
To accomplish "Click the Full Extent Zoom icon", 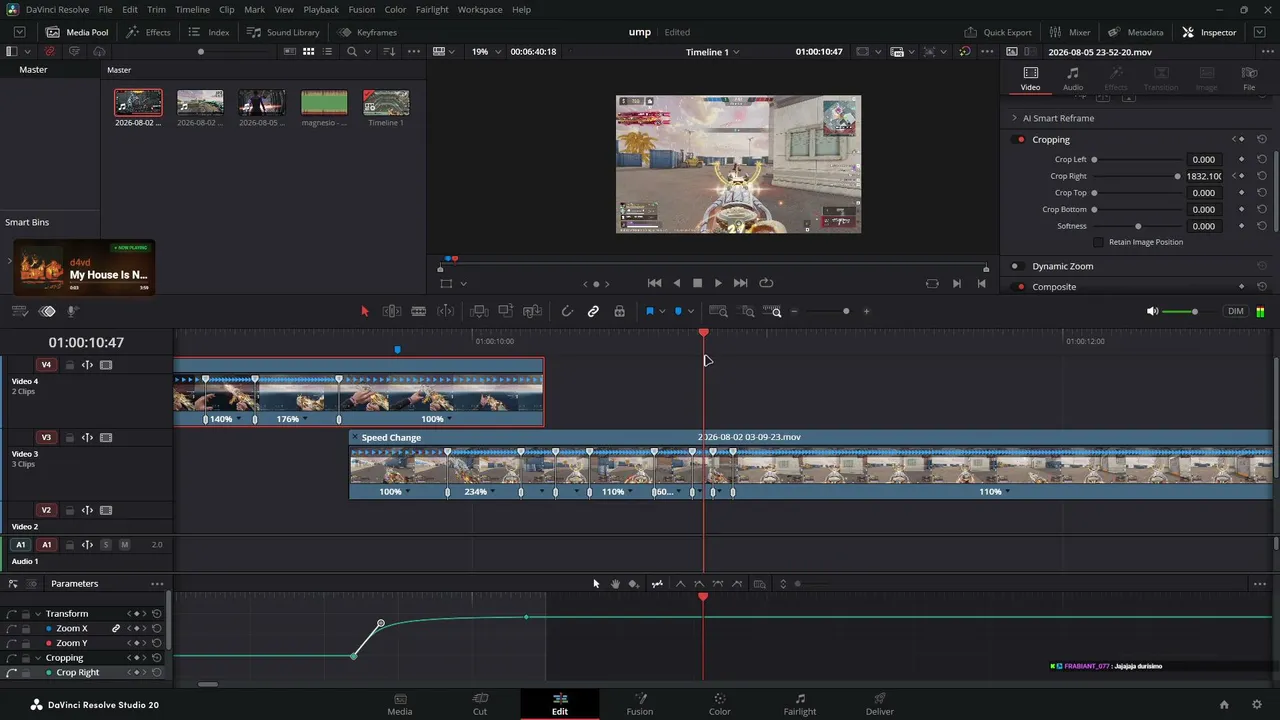I will tap(718, 311).
